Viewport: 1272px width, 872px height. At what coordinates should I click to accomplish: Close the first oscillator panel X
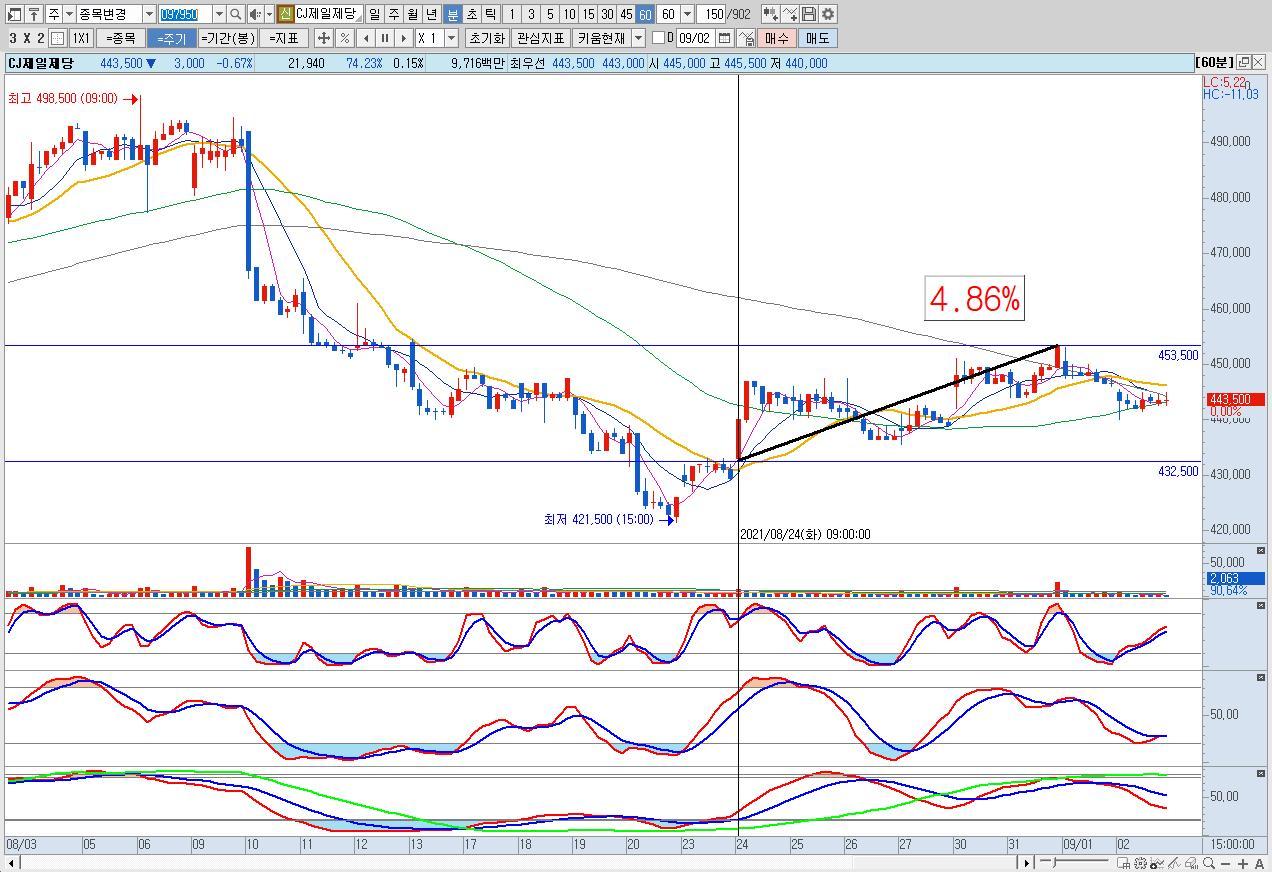(x=1260, y=606)
